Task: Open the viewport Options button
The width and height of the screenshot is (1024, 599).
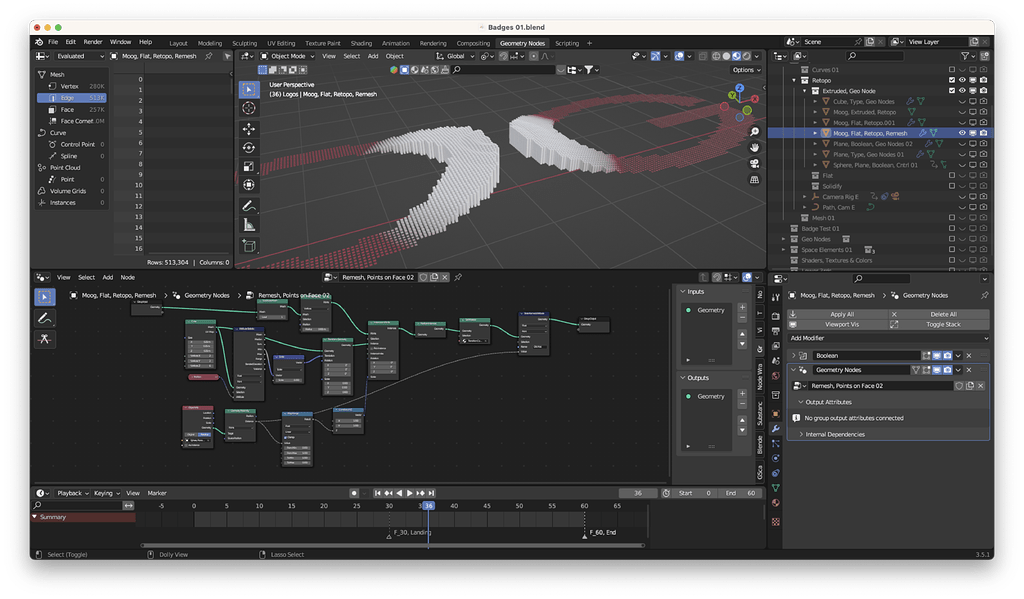Action: click(x=746, y=70)
